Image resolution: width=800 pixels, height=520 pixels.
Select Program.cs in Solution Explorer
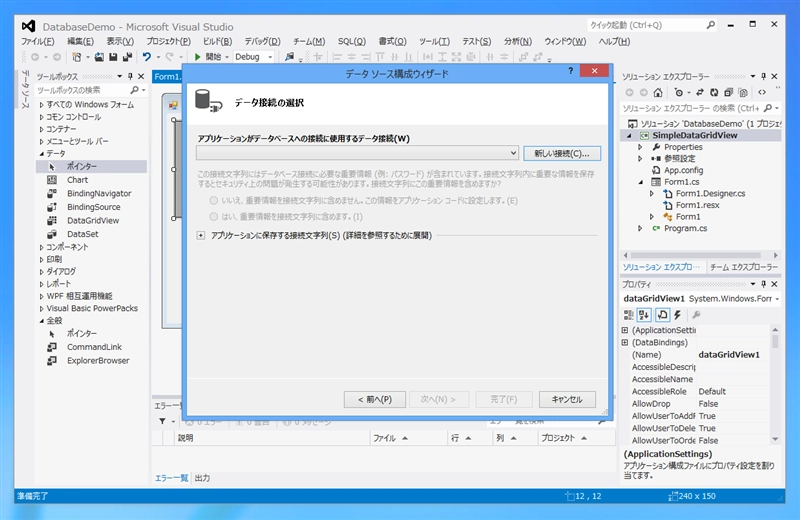click(x=685, y=229)
